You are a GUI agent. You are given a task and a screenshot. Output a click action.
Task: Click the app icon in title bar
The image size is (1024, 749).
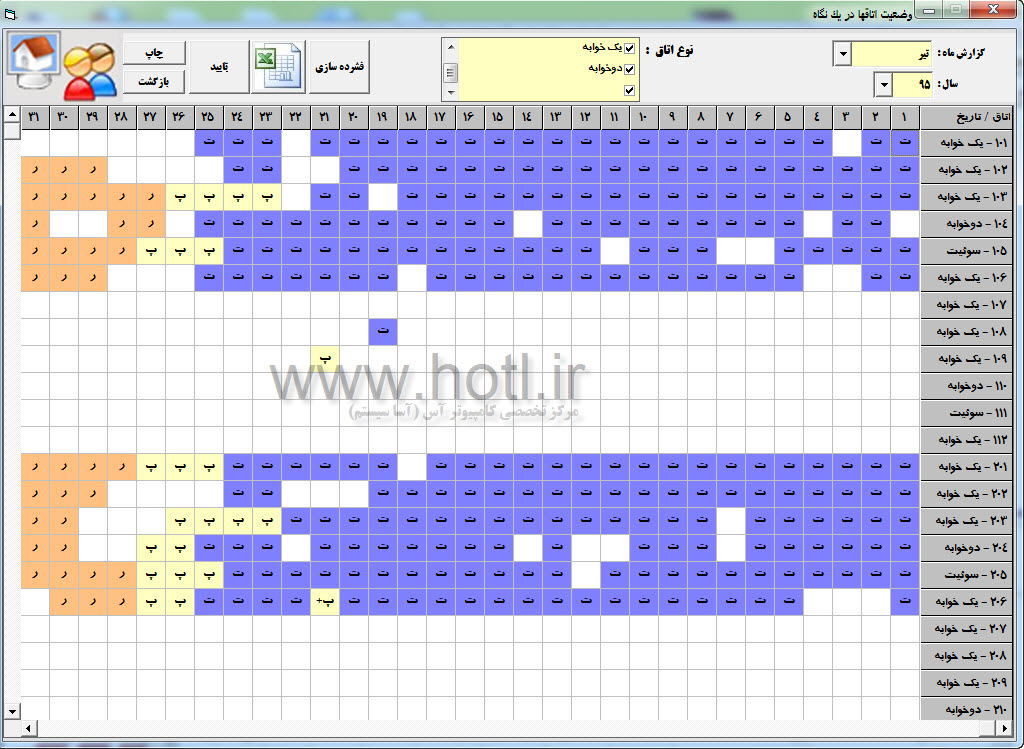[10, 13]
